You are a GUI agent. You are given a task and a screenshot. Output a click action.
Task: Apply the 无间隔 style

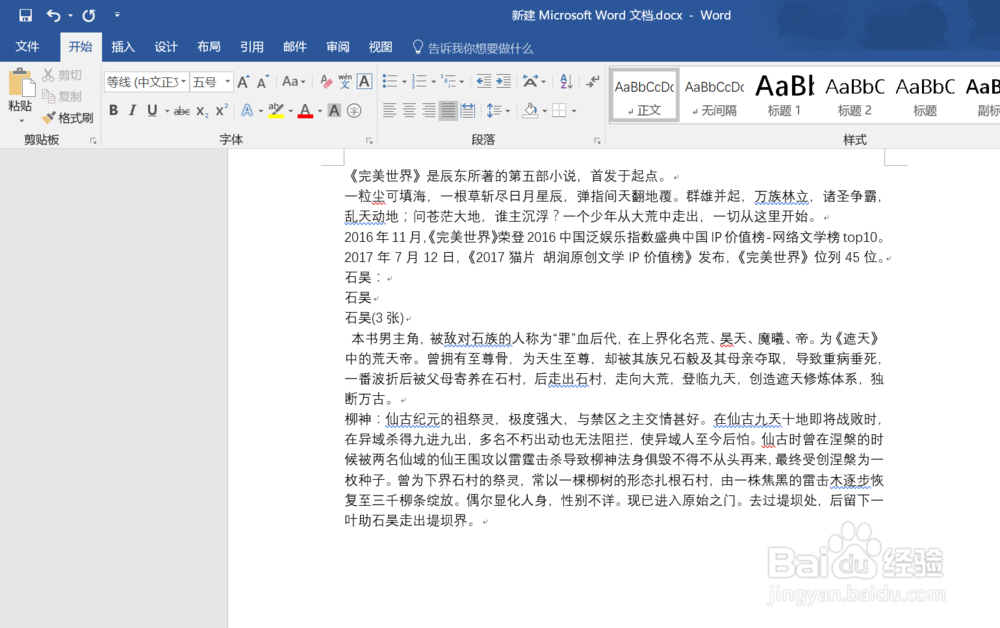point(714,96)
